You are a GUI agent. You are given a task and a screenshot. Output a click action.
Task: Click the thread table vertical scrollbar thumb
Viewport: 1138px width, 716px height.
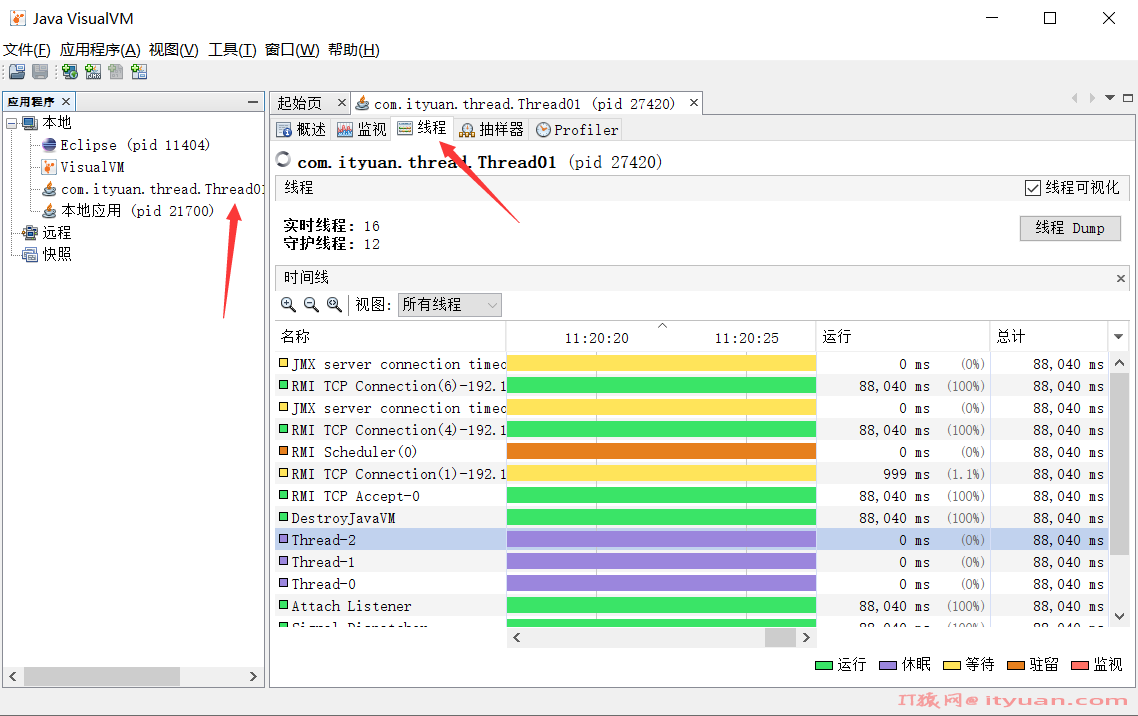coord(1119,464)
